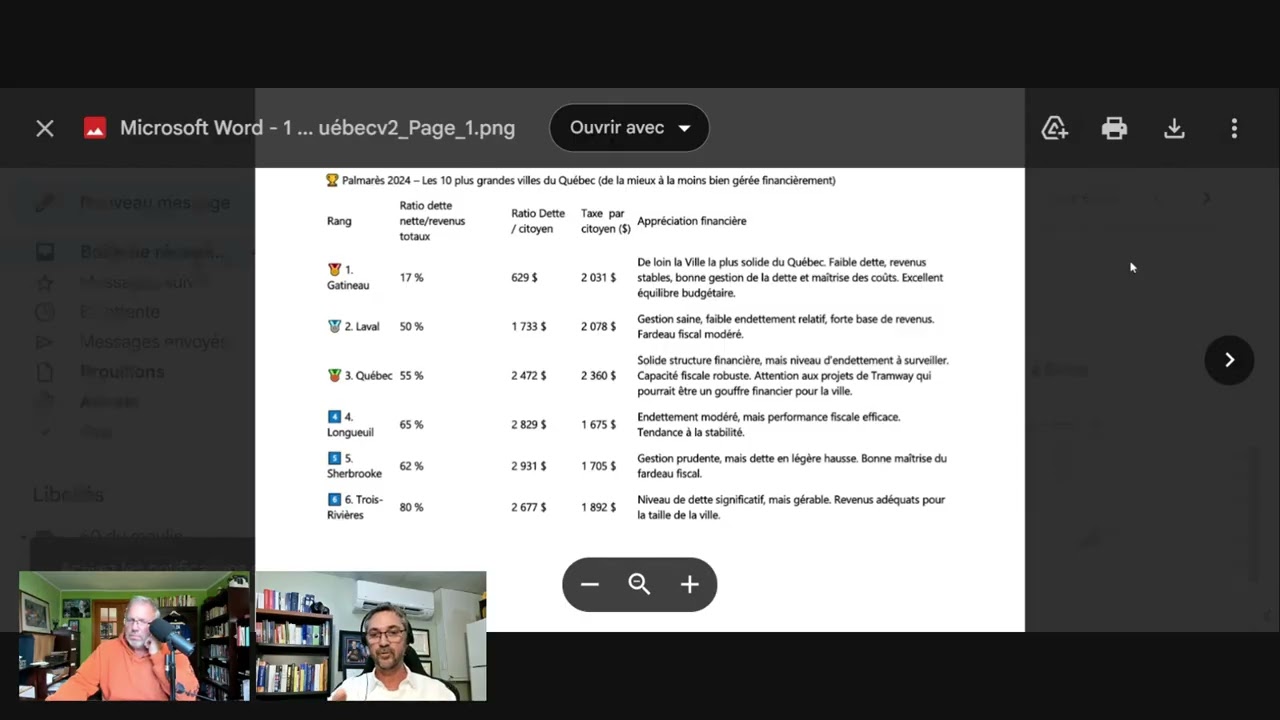Open the 'Ouvrir avec' dropdown

click(629, 128)
